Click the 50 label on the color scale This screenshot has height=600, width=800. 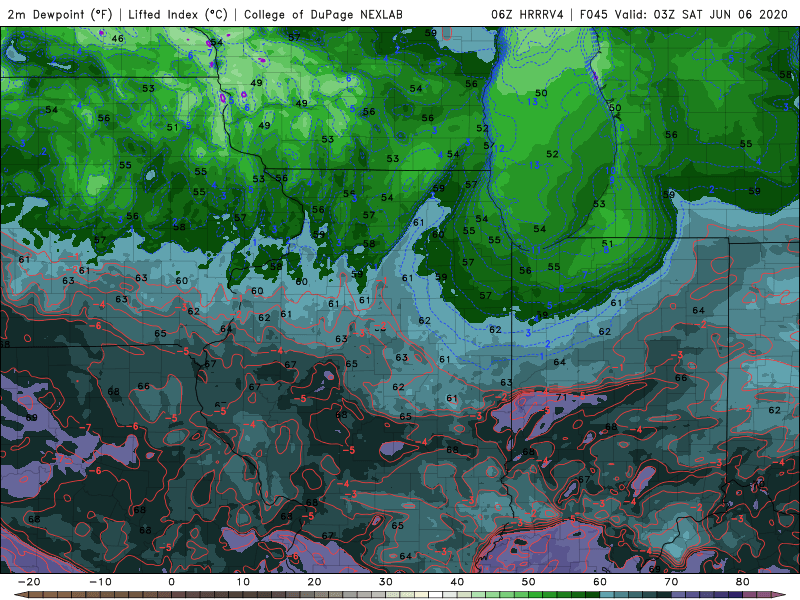(x=529, y=582)
